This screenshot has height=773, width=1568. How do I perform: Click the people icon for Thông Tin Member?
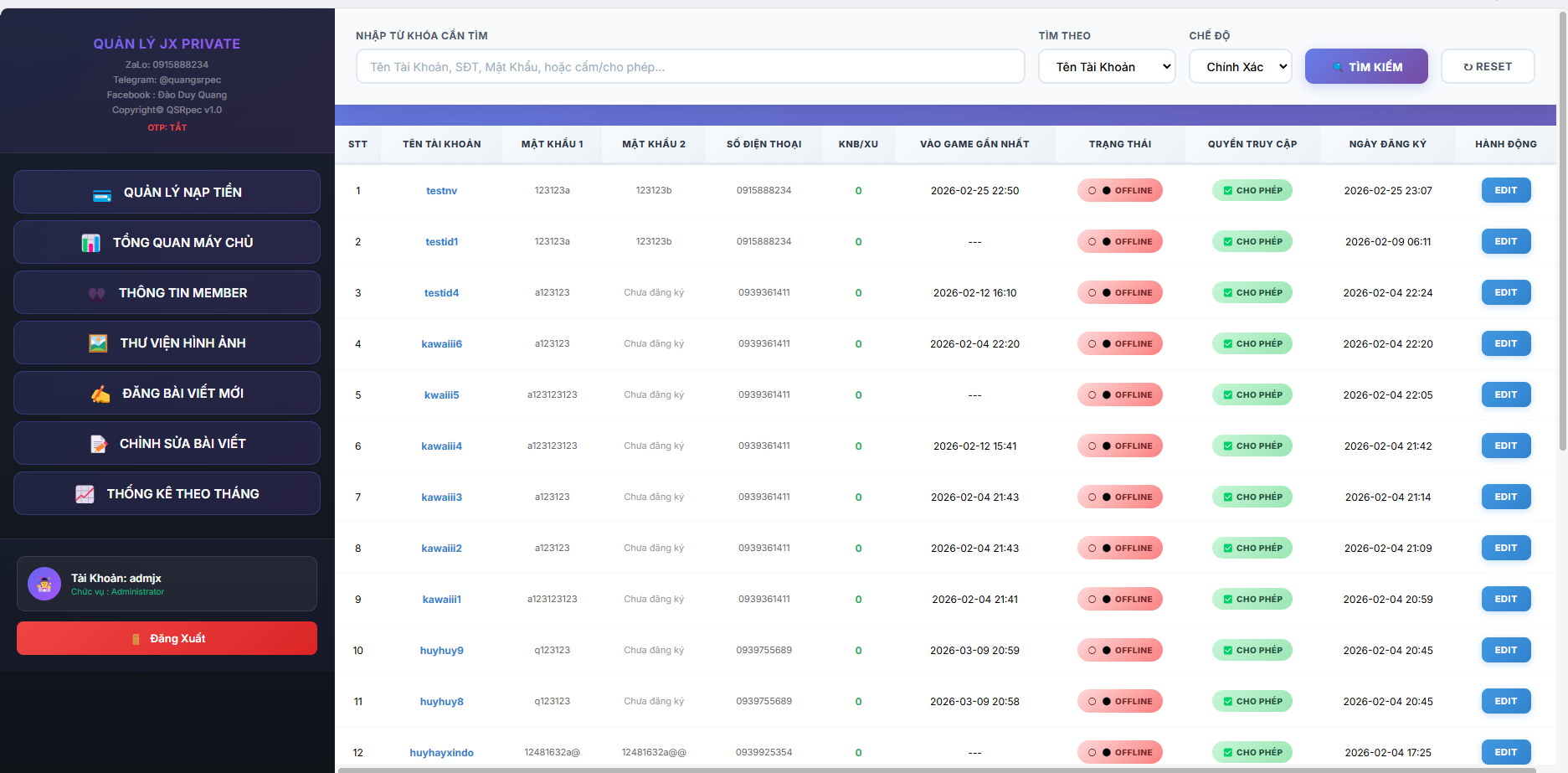97,293
